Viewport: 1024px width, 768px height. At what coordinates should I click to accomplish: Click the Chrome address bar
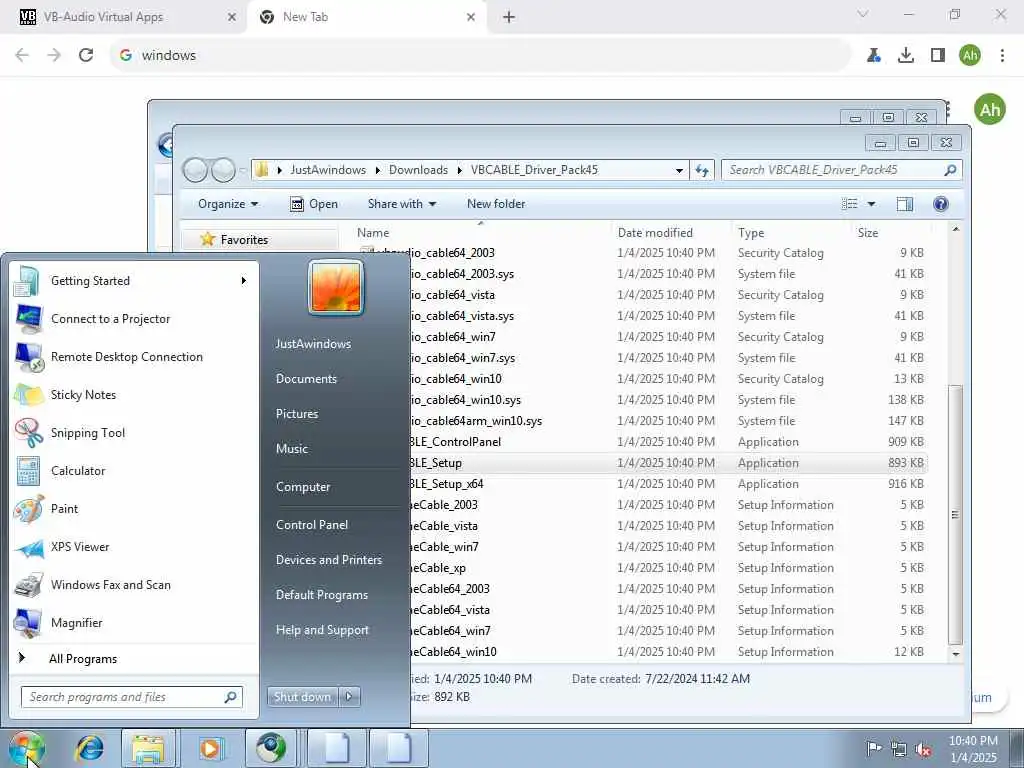[480, 56]
